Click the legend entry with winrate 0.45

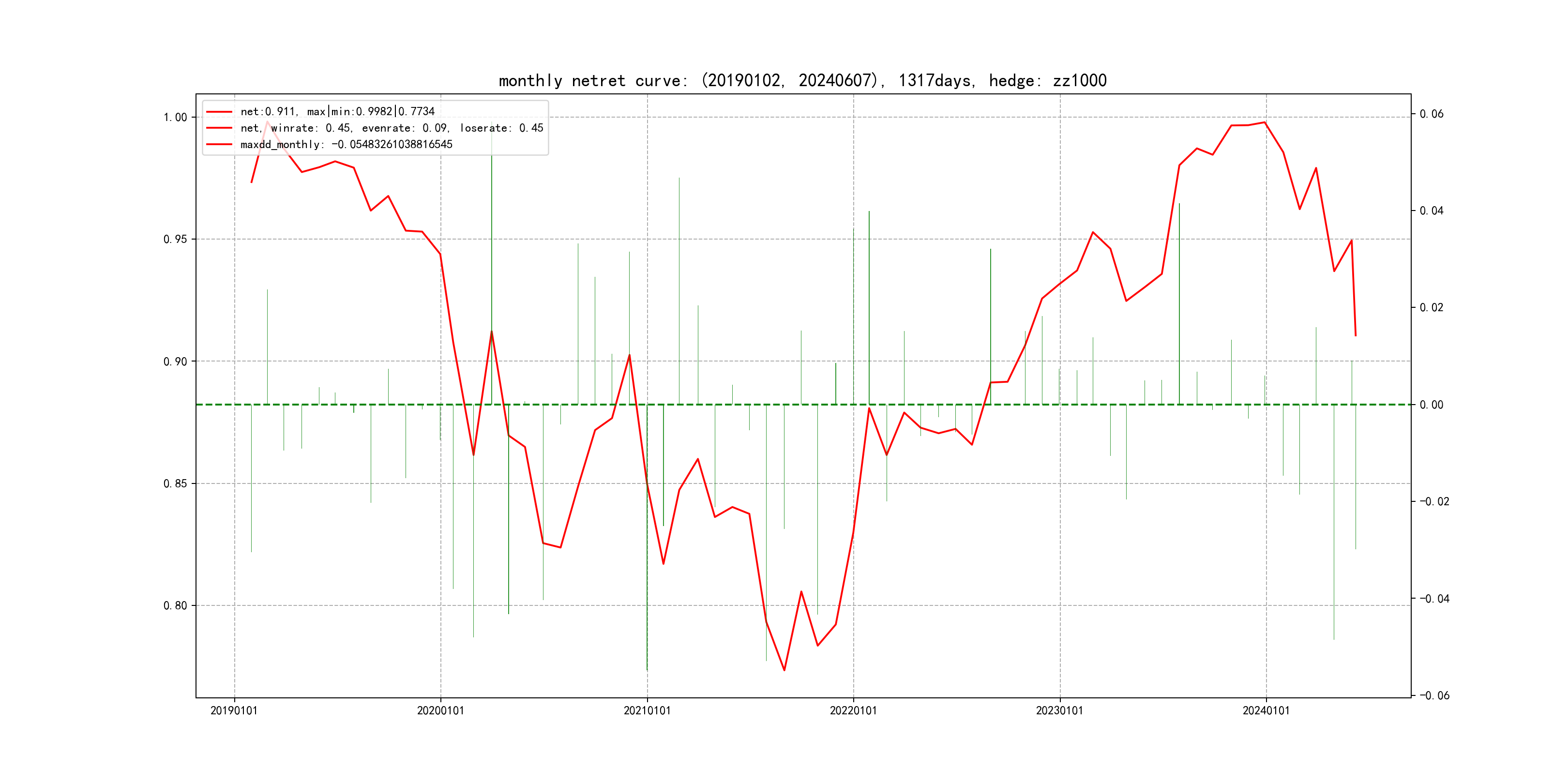point(392,128)
